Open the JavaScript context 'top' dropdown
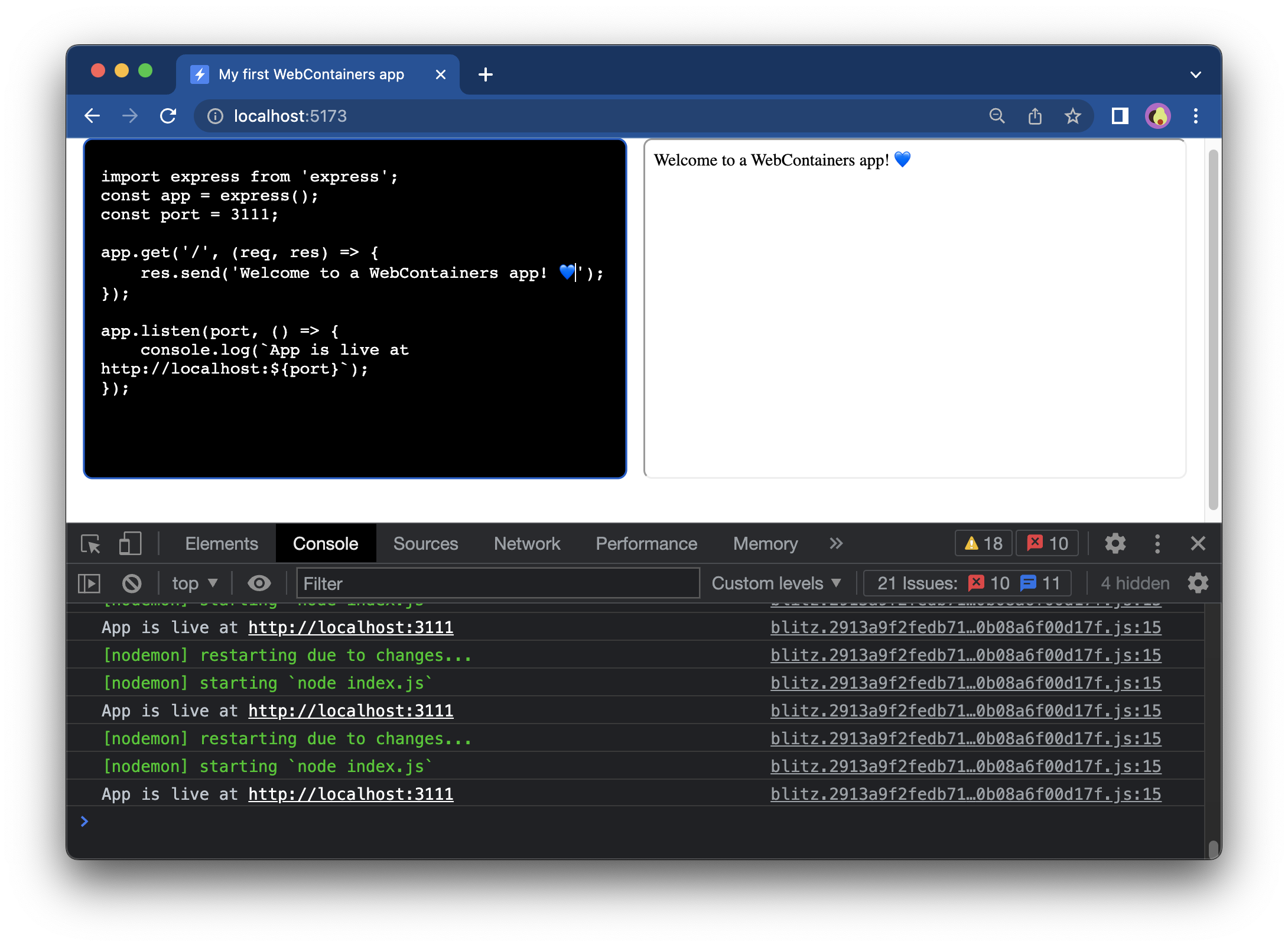 pyautogui.click(x=194, y=583)
